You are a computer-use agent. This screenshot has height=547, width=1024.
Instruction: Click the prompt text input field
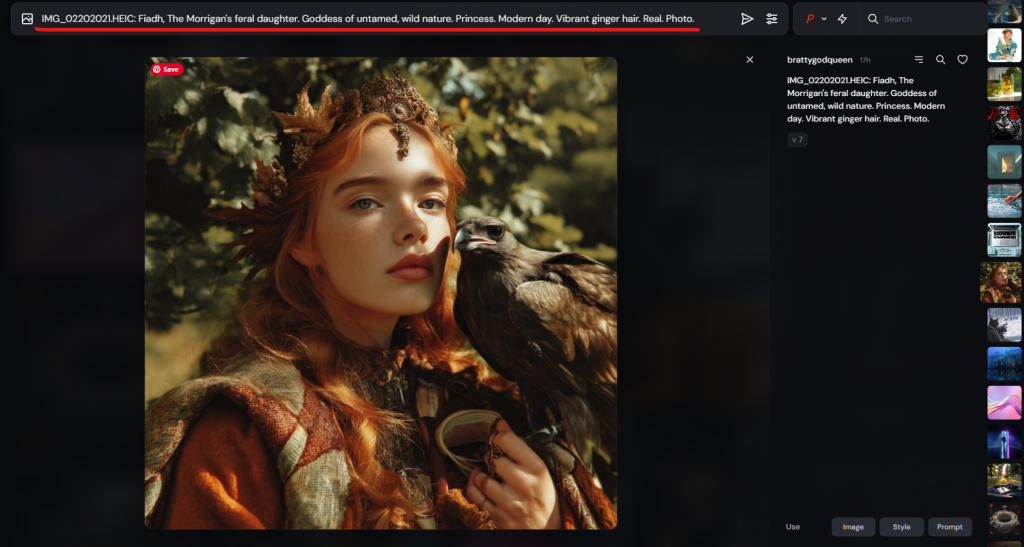(x=368, y=19)
